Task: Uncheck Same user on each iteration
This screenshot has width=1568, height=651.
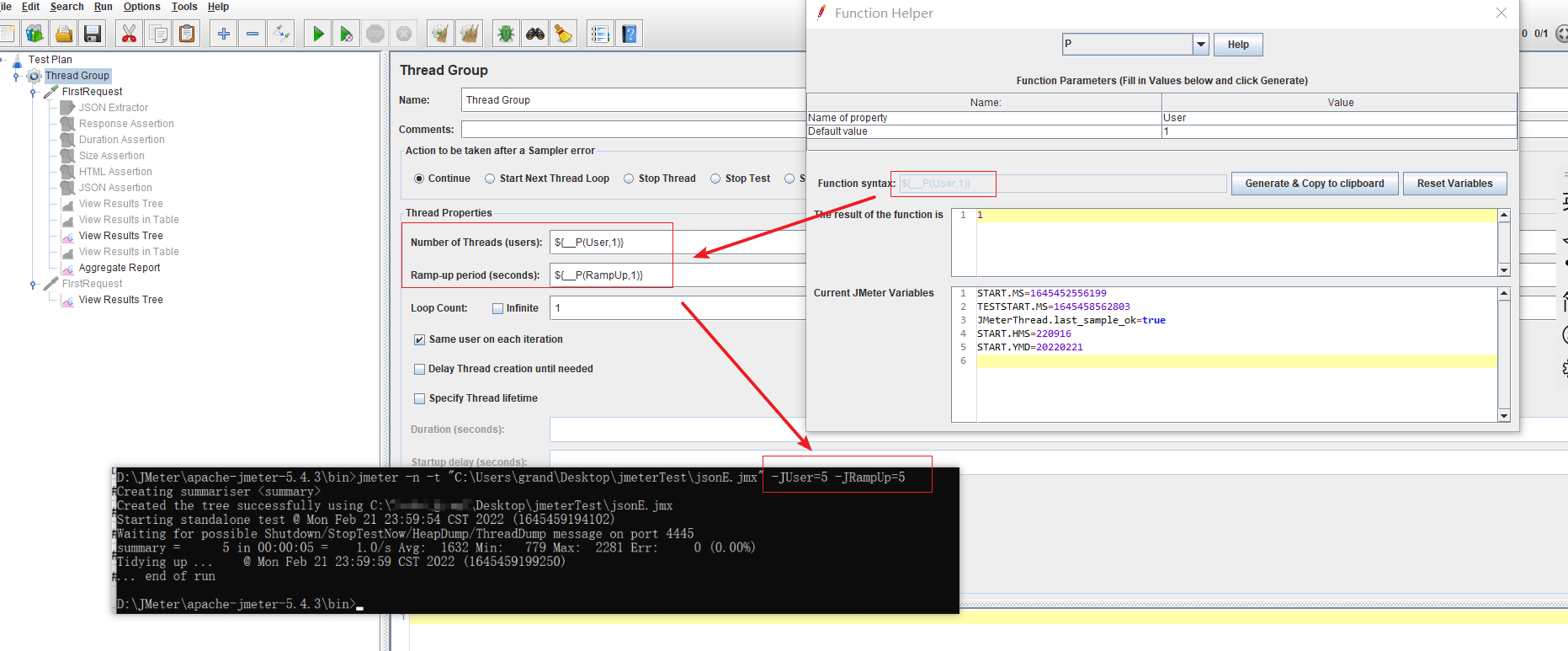Action: click(x=419, y=339)
